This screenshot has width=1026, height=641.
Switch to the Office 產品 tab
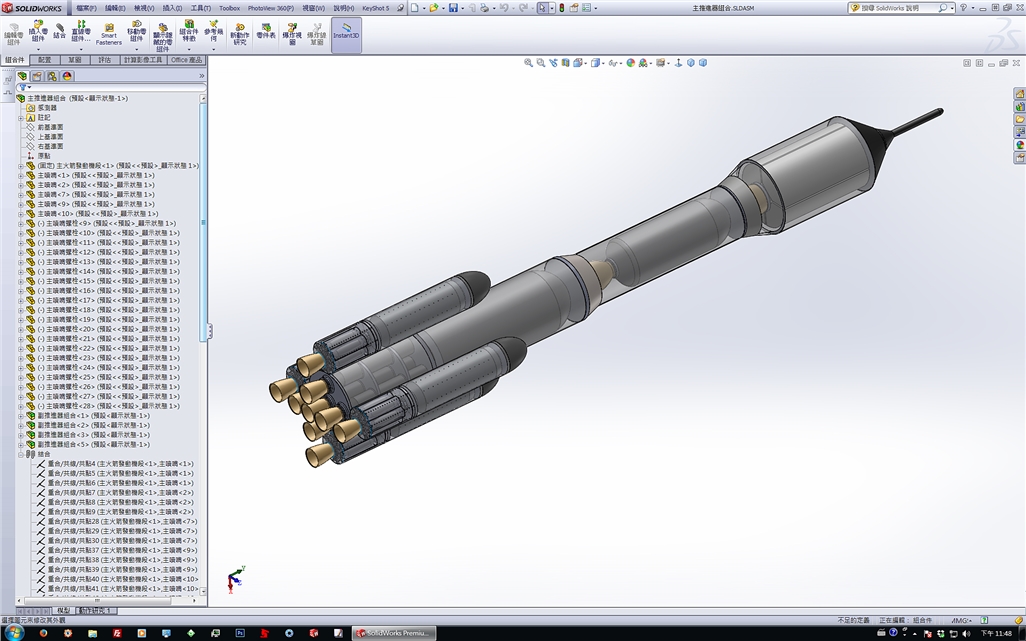[186, 60]
